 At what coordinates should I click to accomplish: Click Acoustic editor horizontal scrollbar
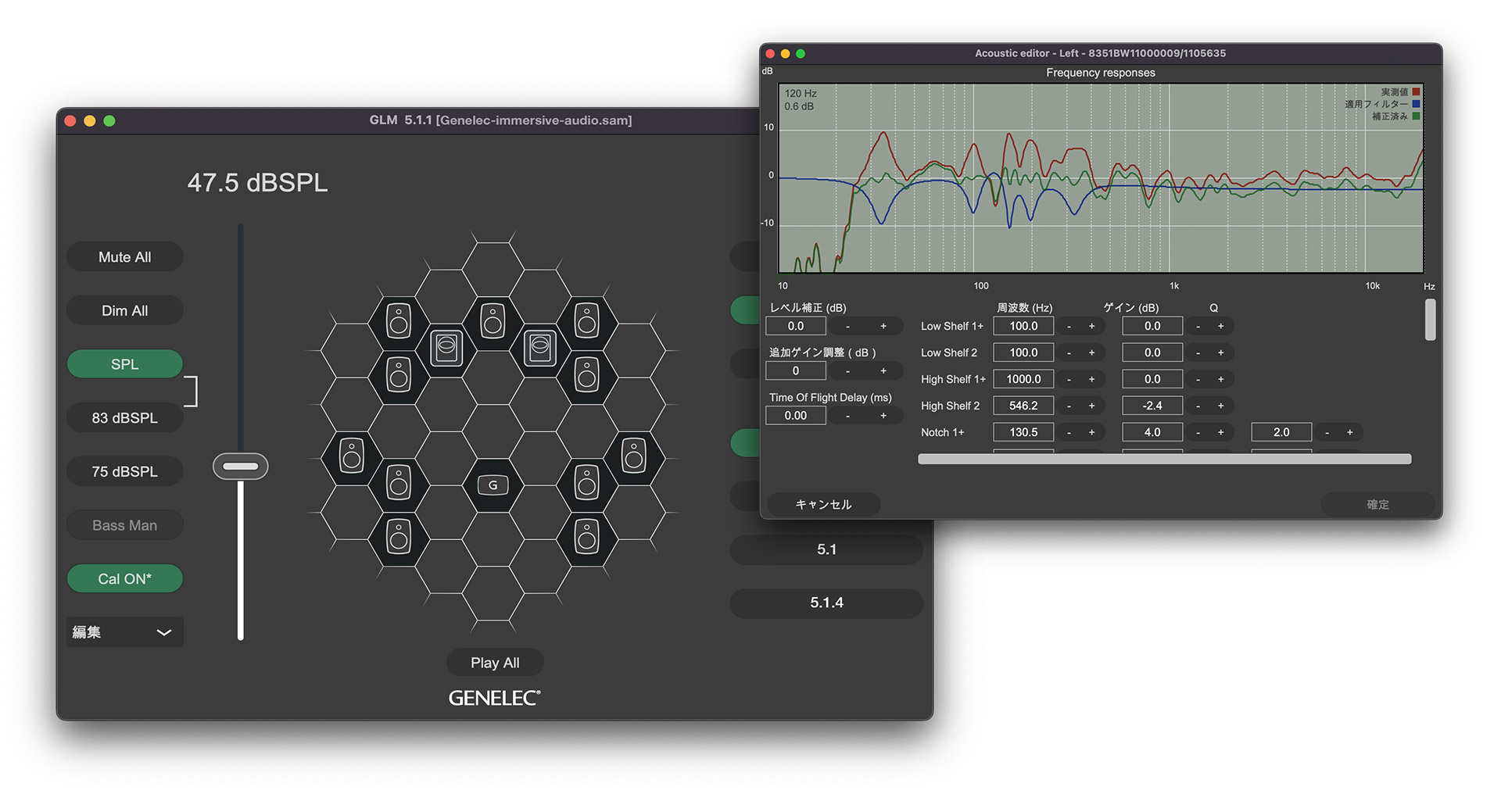click(1165, 460)
